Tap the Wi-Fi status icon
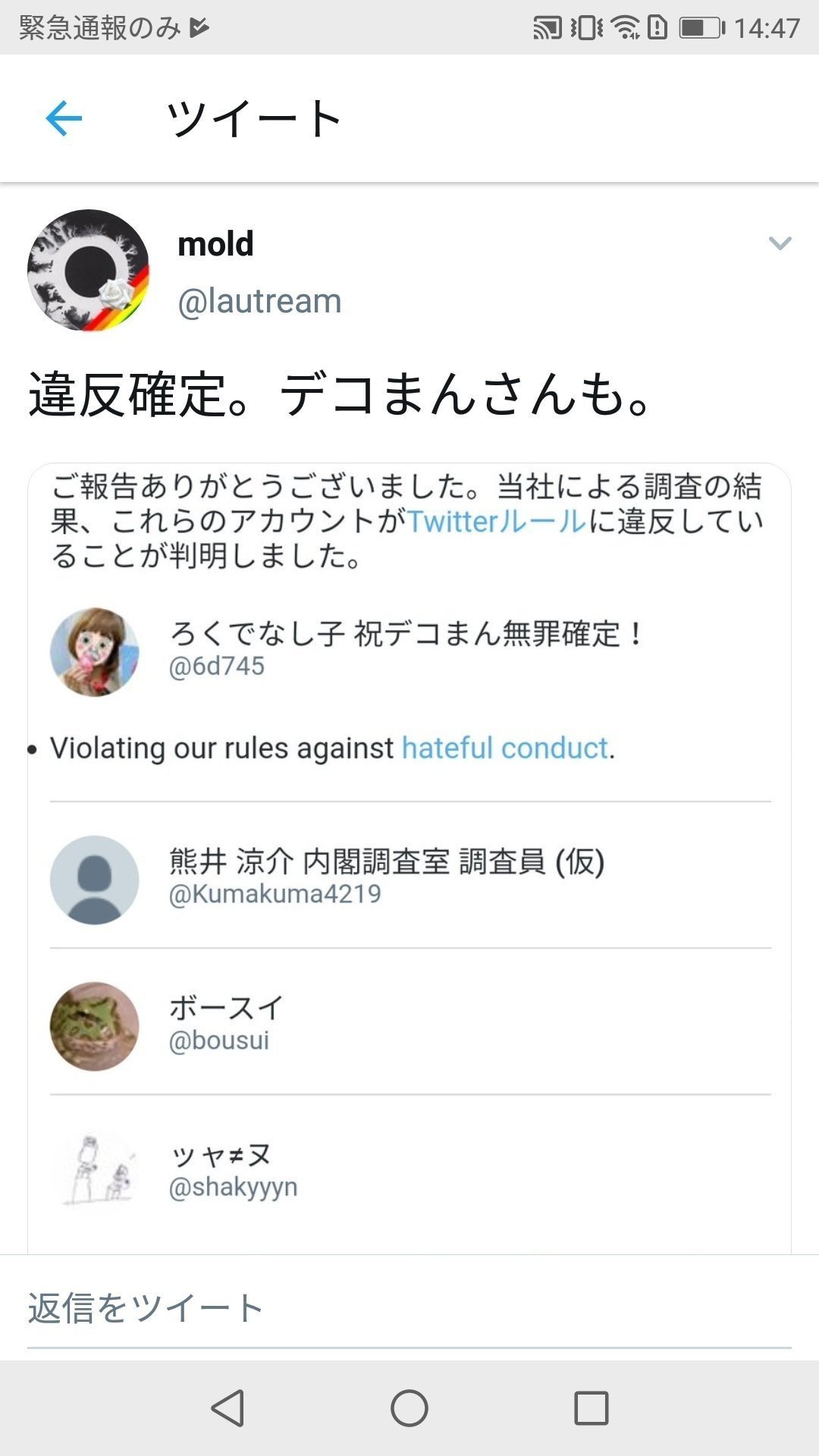Viewport: 819px width, 1456px height. [x=626, y=28]
